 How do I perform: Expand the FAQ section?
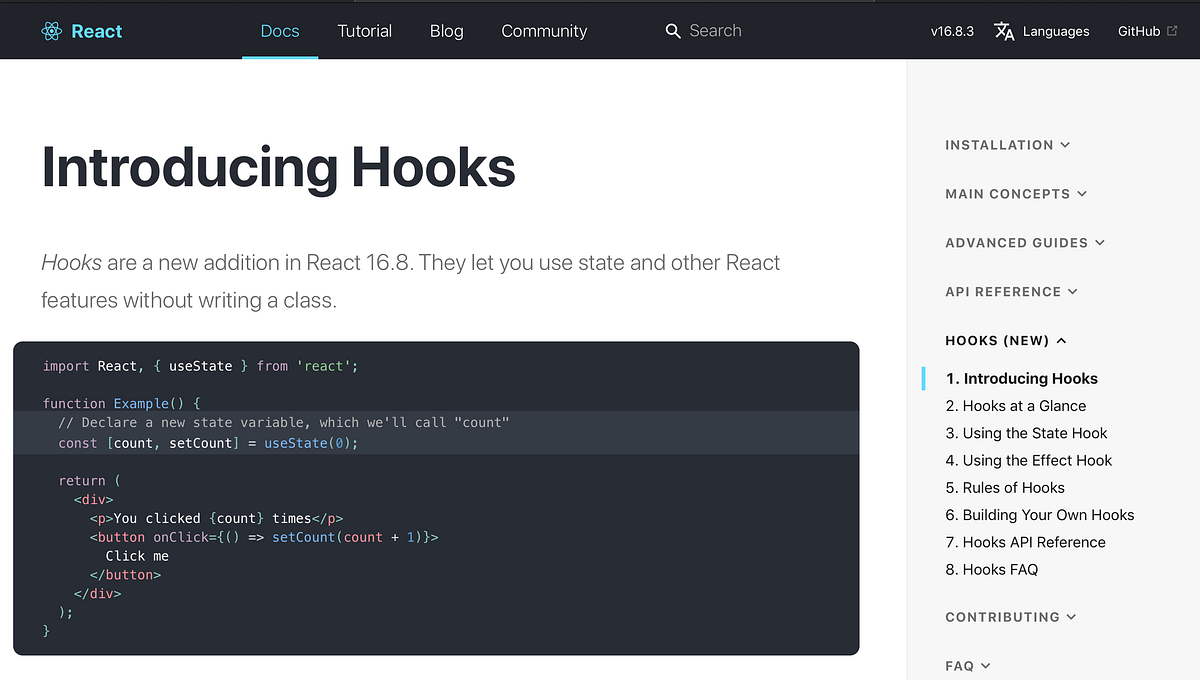pos(967,665)
